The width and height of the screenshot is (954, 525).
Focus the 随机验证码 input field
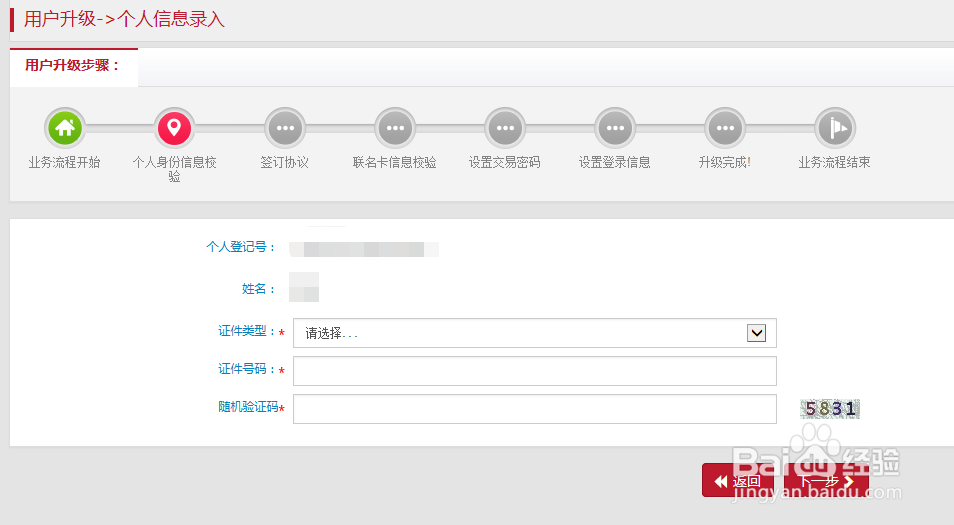point(535,409)
